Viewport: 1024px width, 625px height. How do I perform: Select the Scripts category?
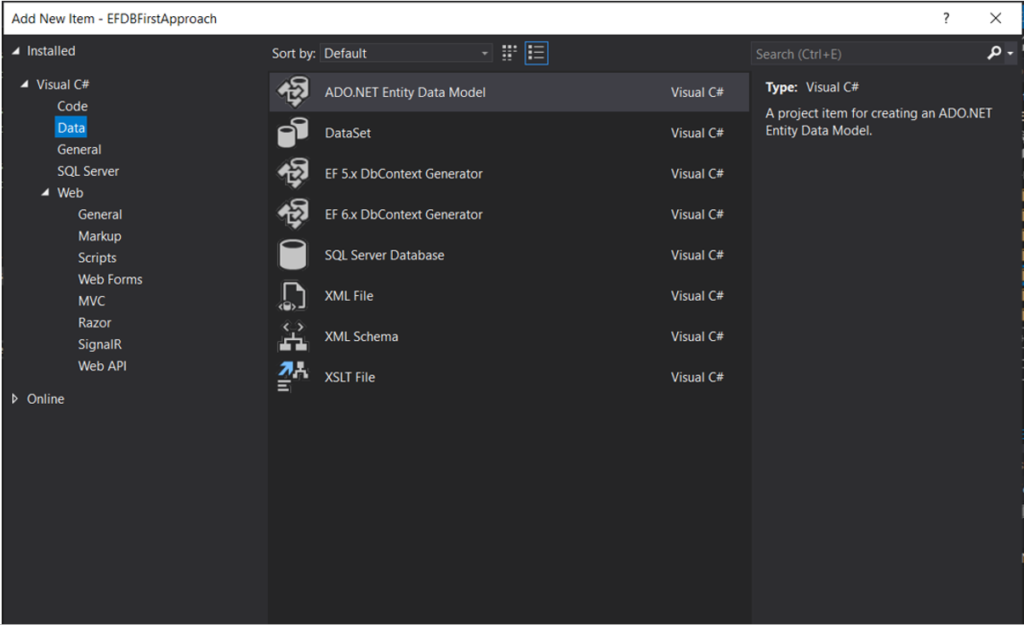[x=97, y=257]
